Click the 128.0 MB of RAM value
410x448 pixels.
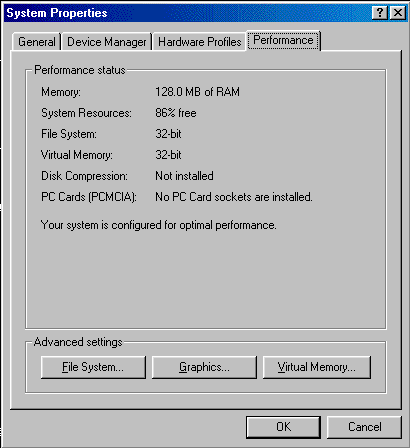coord(197,92)
